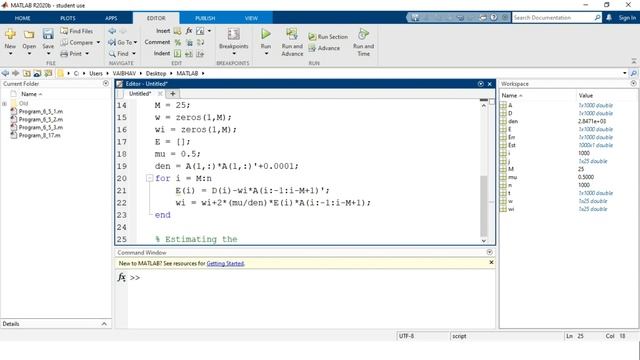Open the Save dropdown arrow
The width and height of the screenshot is (640, 360).
[x=48, y=54]
